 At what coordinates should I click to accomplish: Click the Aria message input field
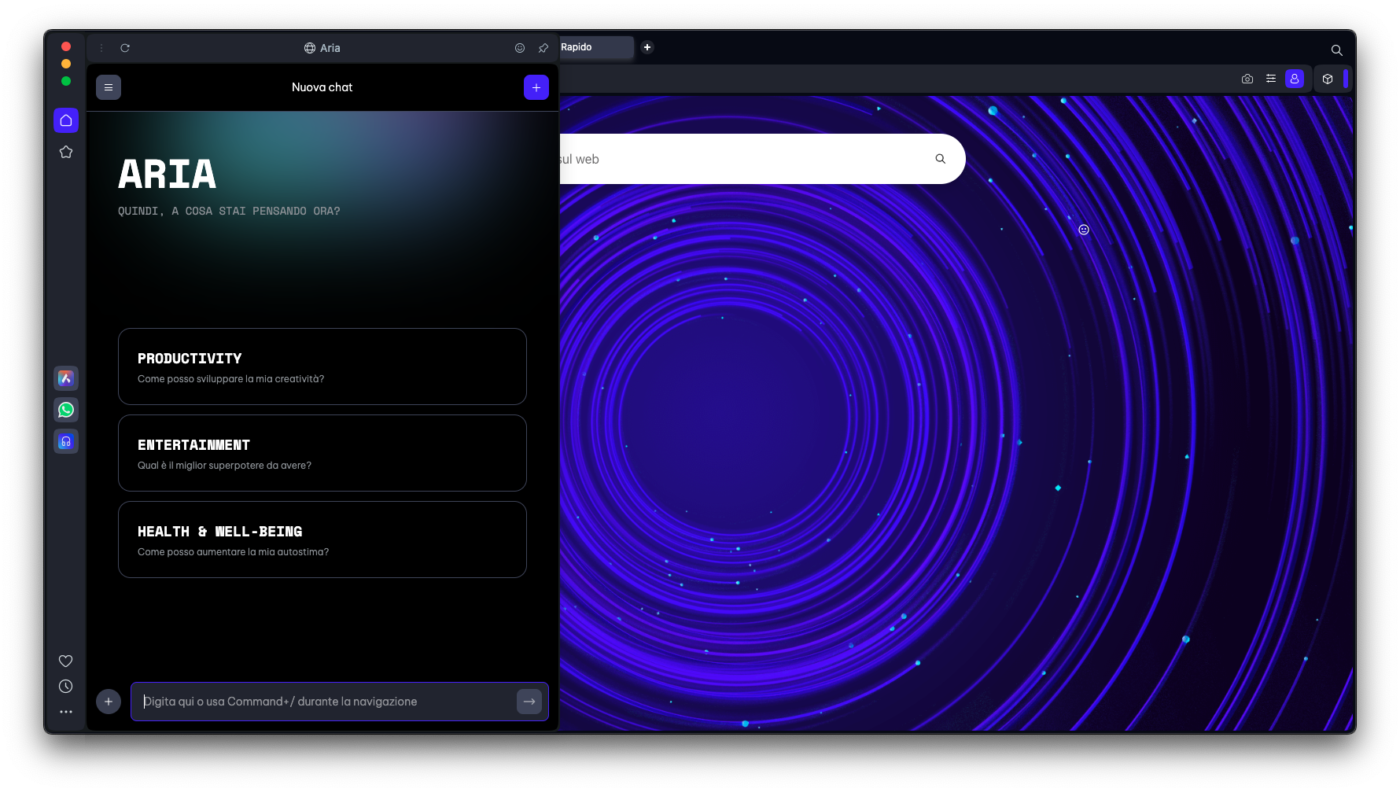coord(325,701)
